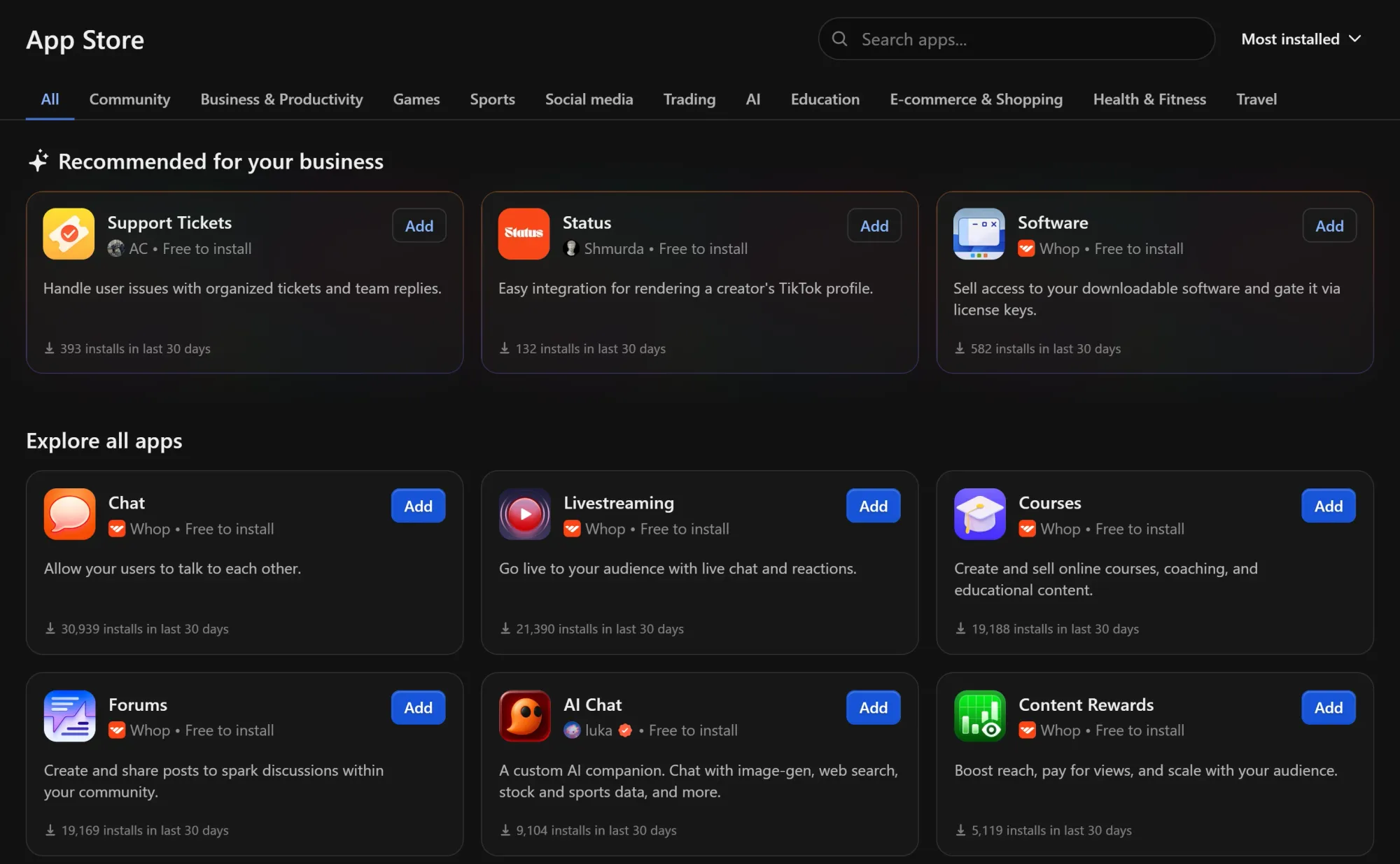Expand the sorting options chevron

click(x=1354, y=39)
